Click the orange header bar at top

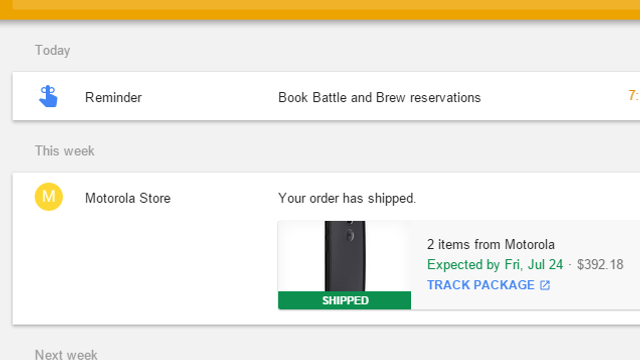320,9
